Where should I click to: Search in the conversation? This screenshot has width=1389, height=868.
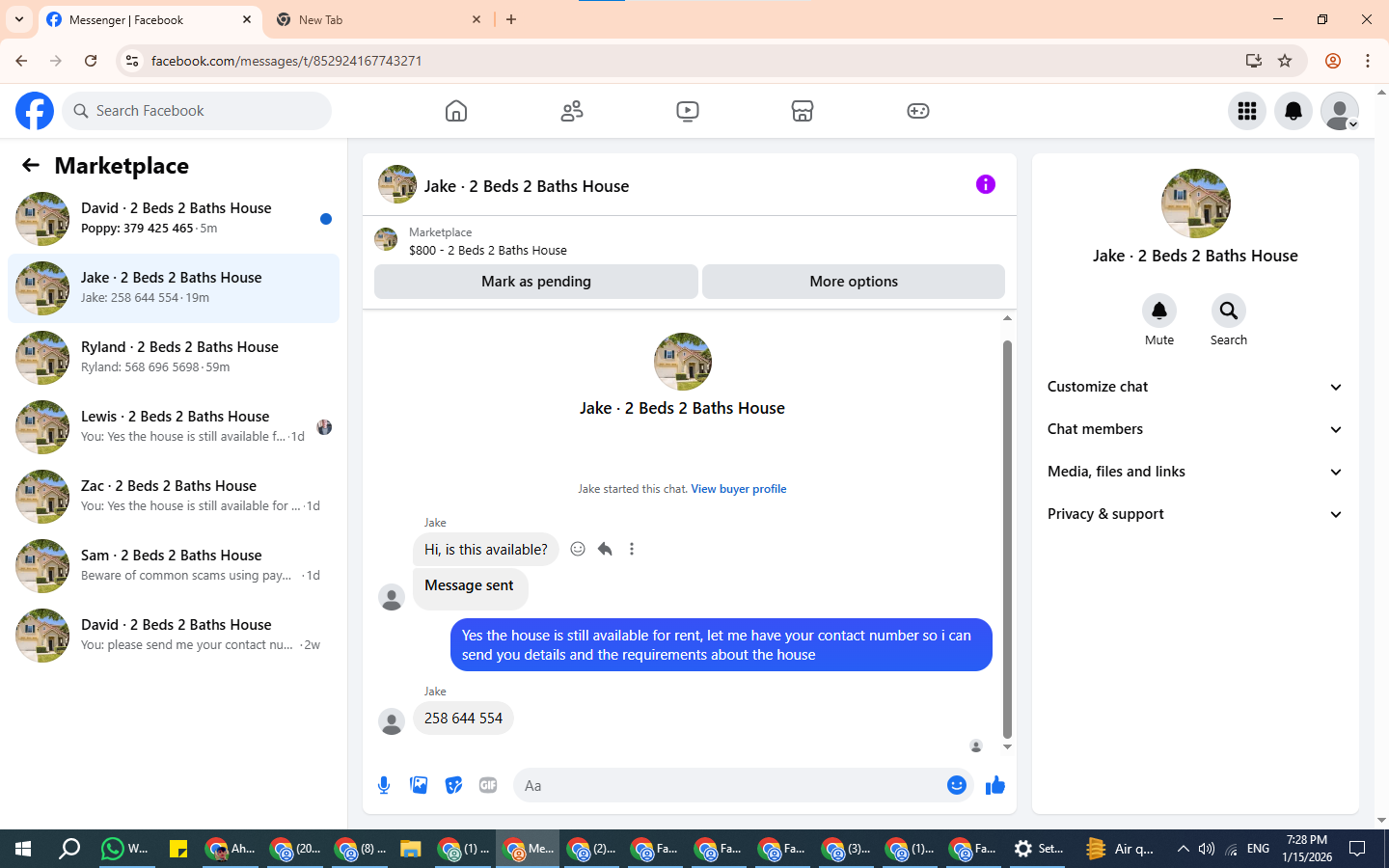[x=1228, y=311]
